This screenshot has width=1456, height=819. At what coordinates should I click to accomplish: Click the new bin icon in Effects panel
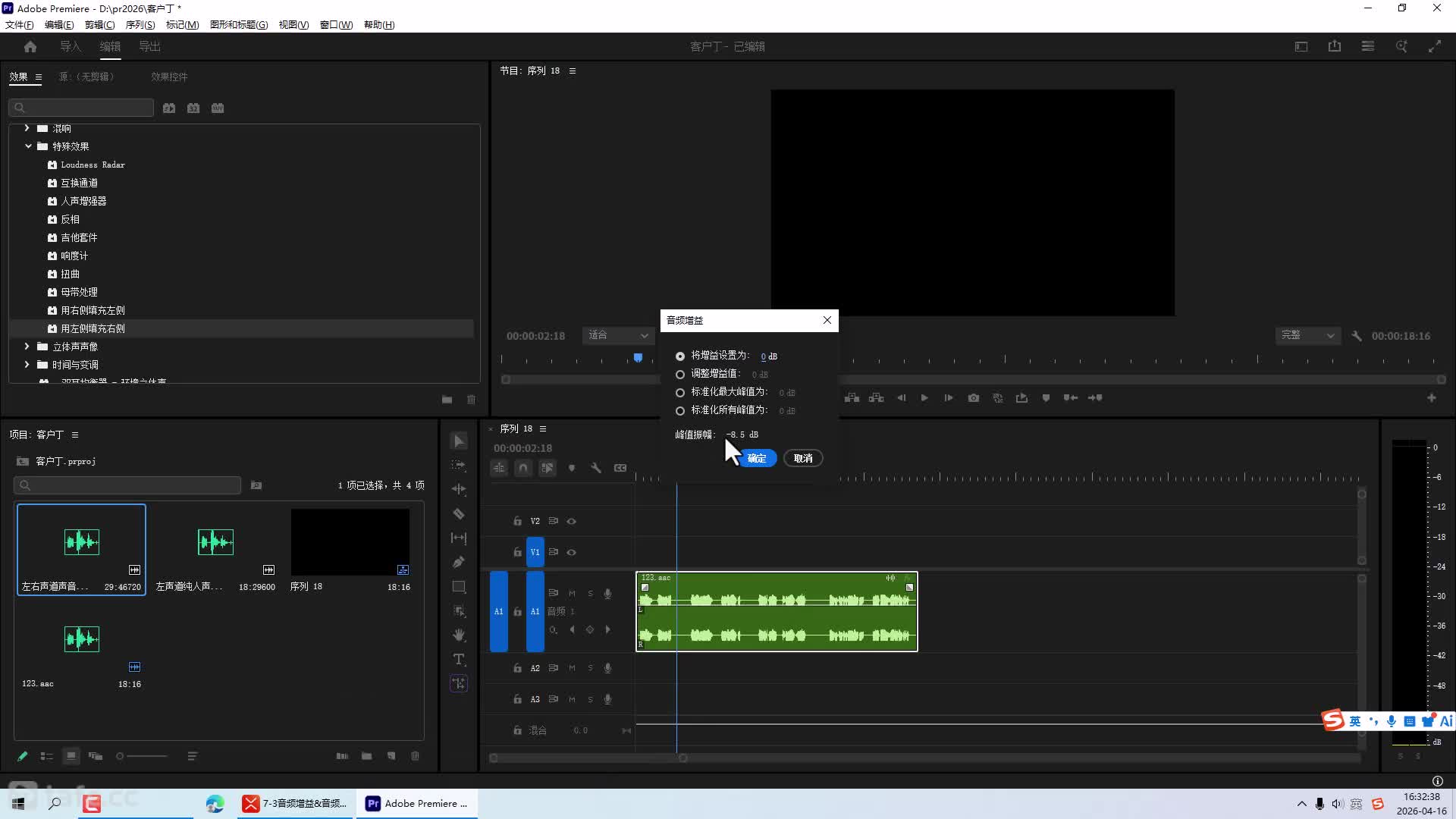tap(447, 400)
